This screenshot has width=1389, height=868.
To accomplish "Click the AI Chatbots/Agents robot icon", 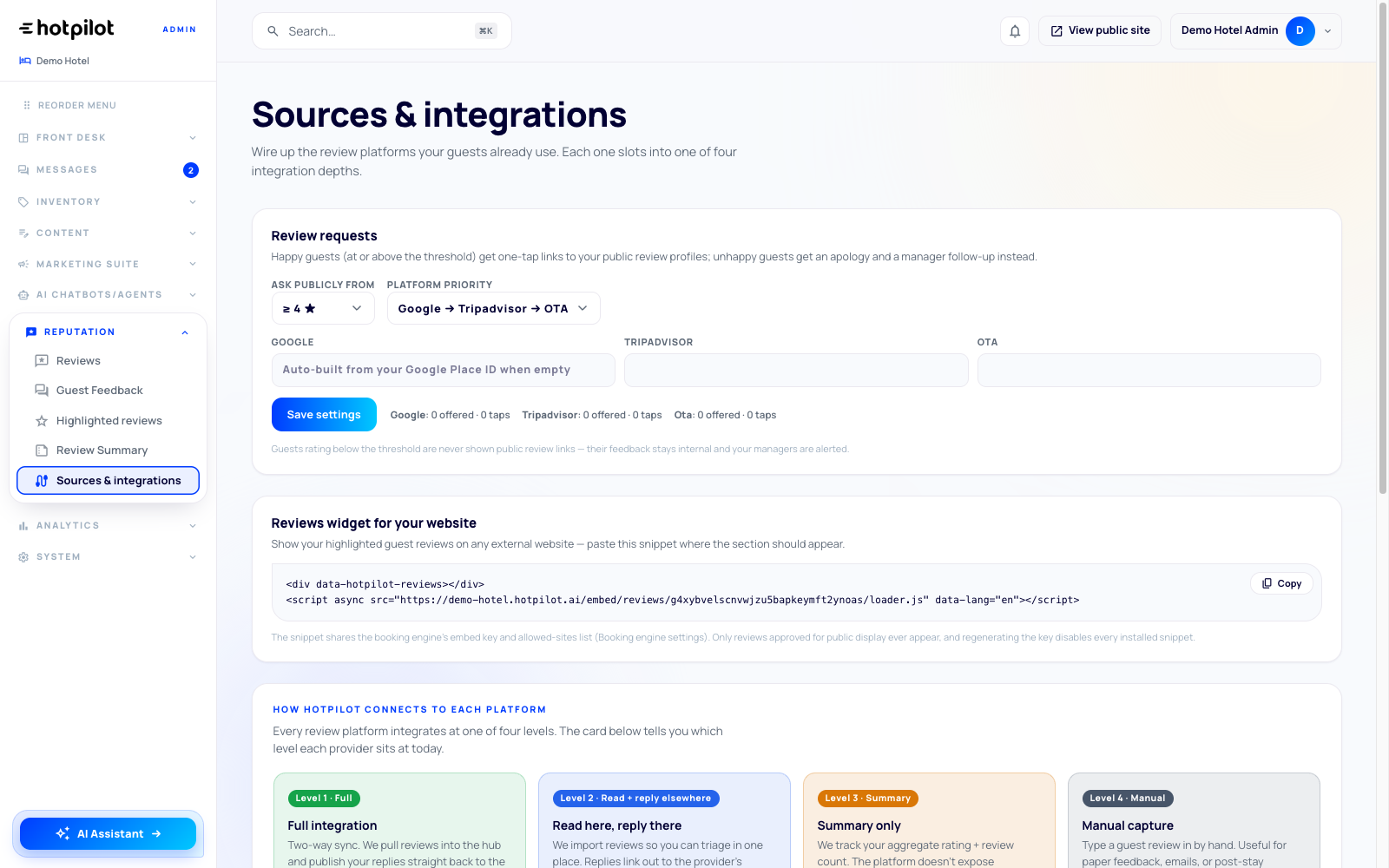I will (23, 295).
